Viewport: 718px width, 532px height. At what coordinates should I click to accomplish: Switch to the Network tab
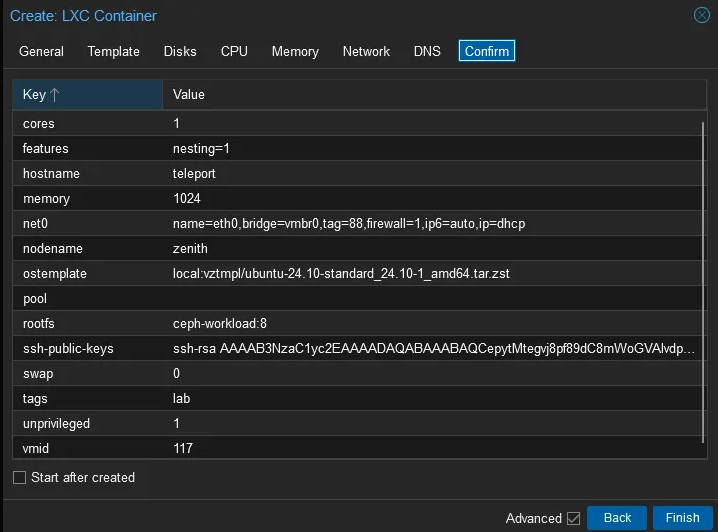(366, 51)
